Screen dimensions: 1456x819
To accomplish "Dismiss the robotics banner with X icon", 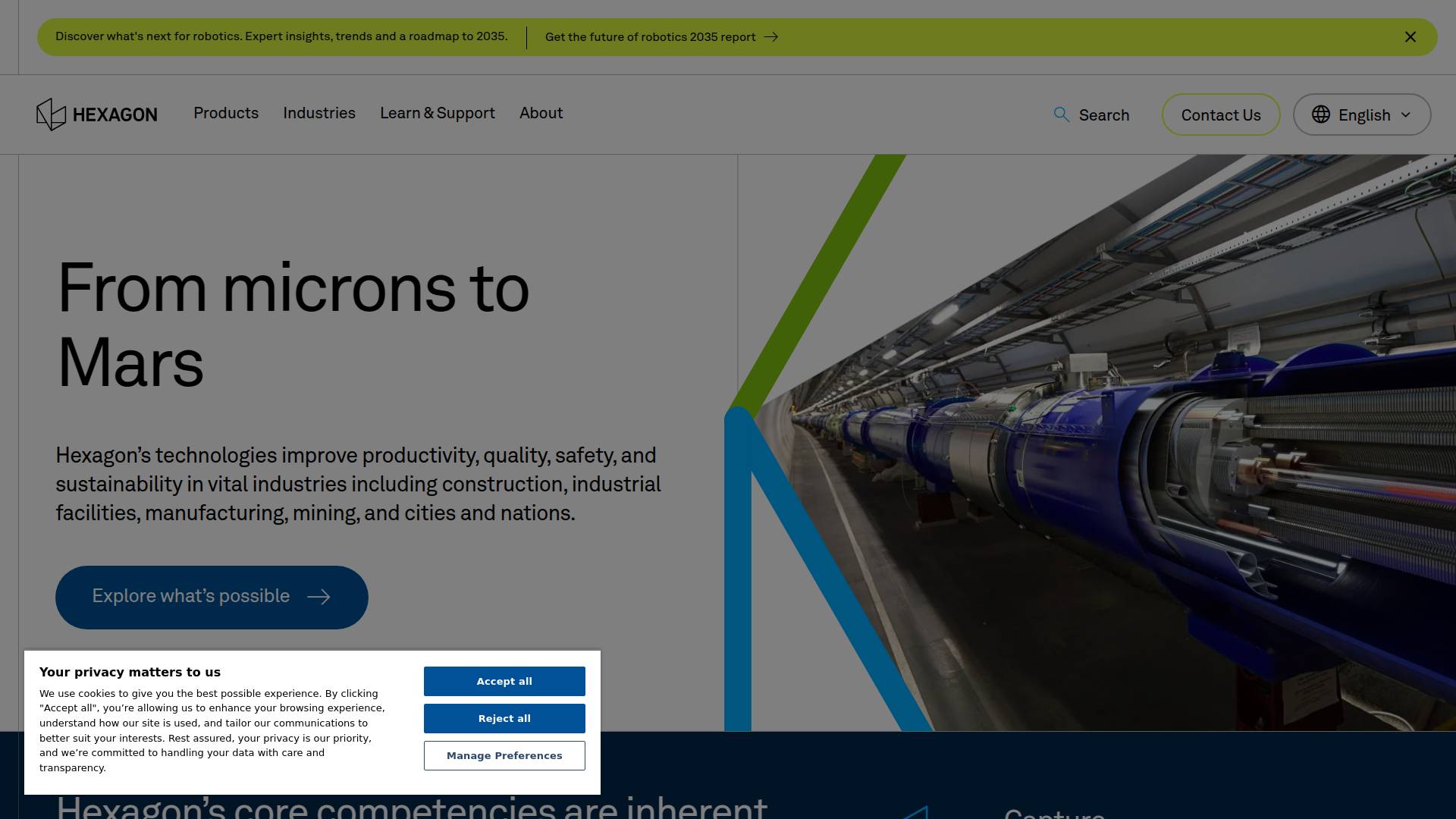I will point(1410,37).
